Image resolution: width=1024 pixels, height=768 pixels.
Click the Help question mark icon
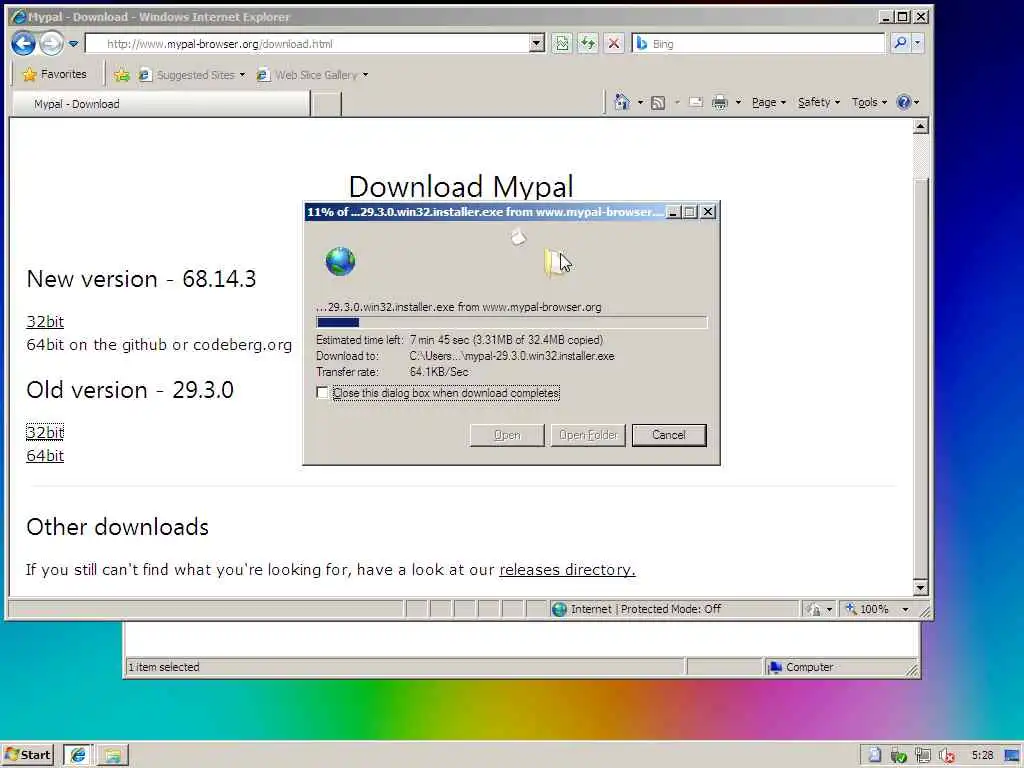(x=904, y=102)
